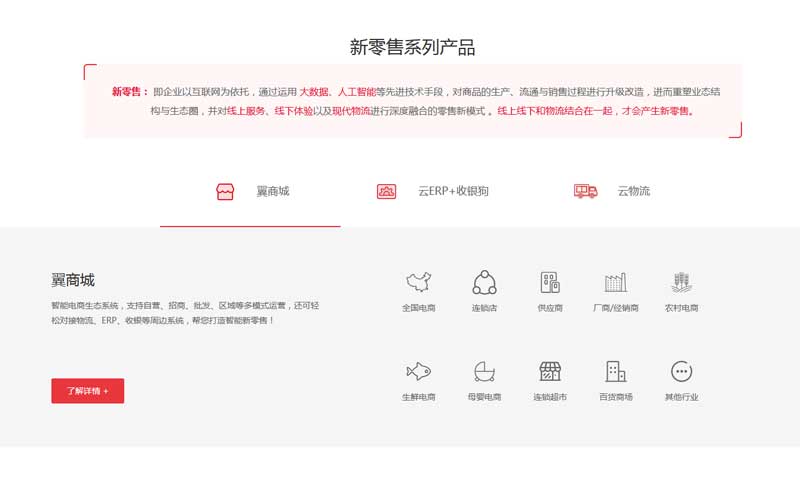Click the 翼商城 heading in the gray panel

[x=73, y=280]
